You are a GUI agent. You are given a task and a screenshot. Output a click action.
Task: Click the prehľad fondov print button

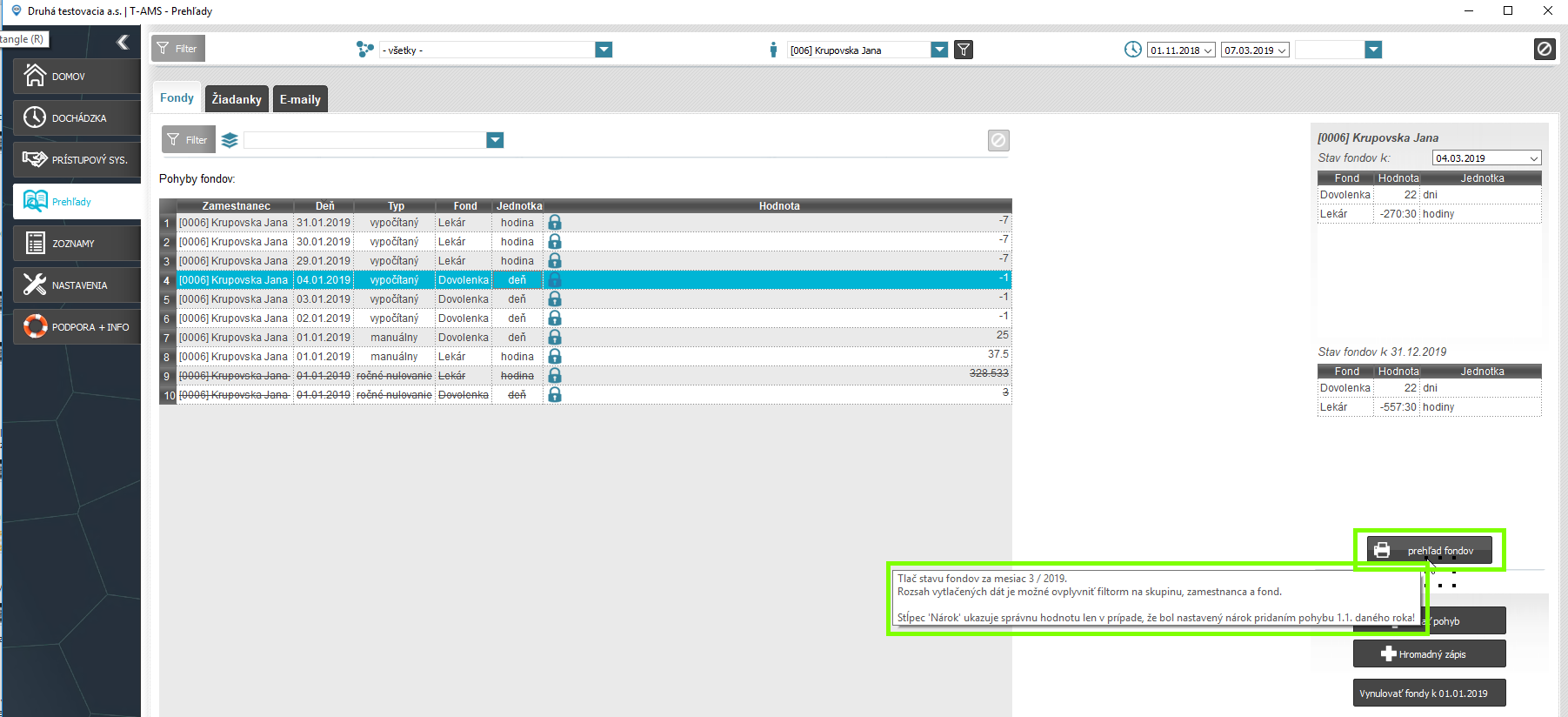1429,551
